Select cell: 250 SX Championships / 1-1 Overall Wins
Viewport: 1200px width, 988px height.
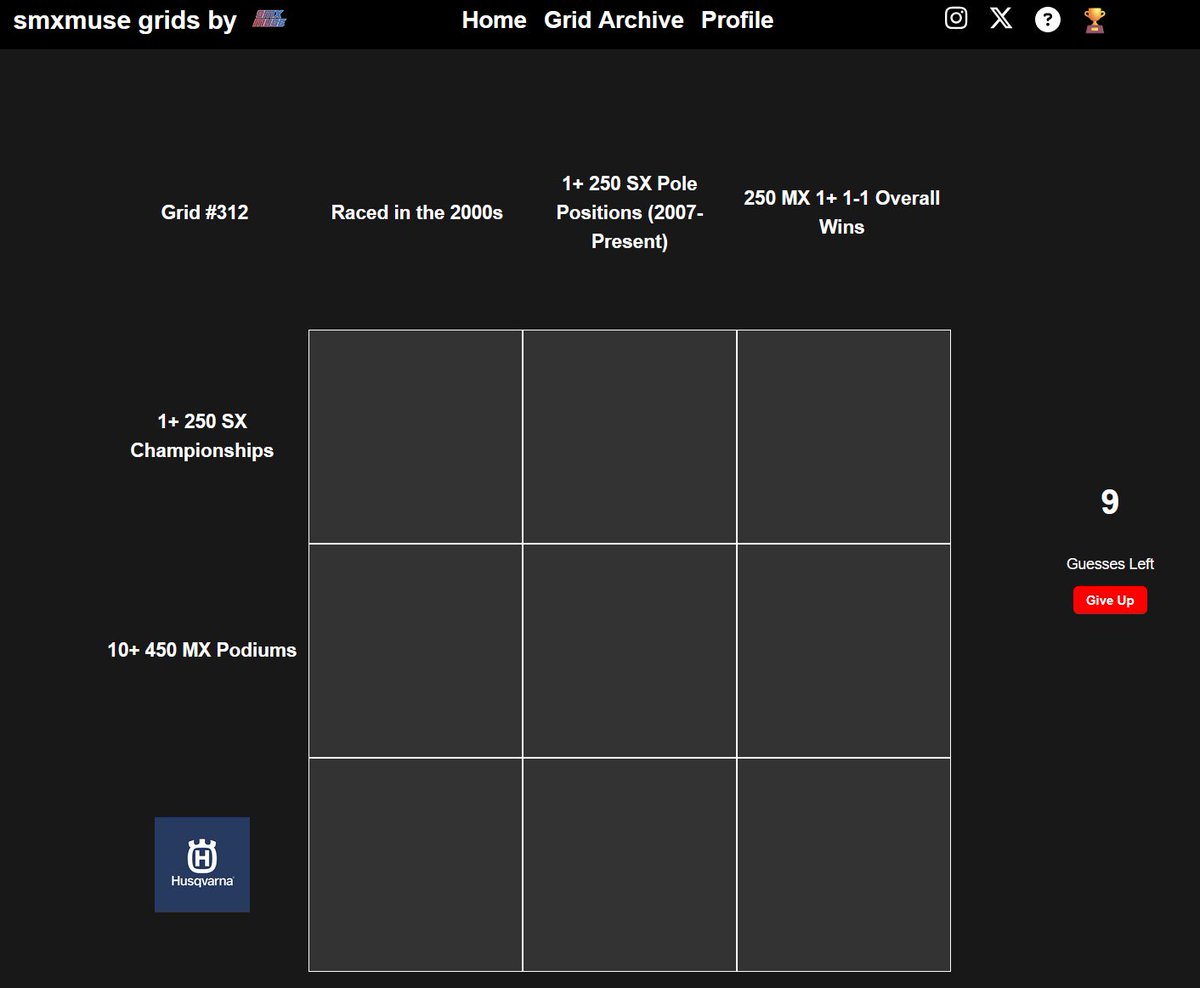pyautogui.click(x=844, y=437)
